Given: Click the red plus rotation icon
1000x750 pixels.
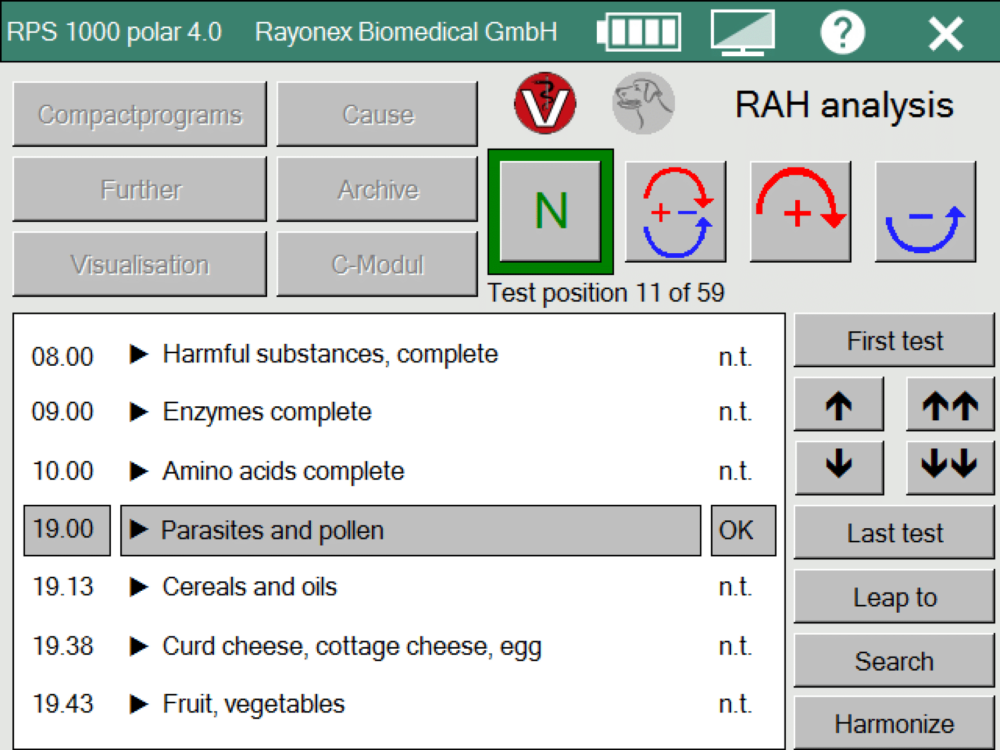Looking at the screenshot, I should pos(801,210).
